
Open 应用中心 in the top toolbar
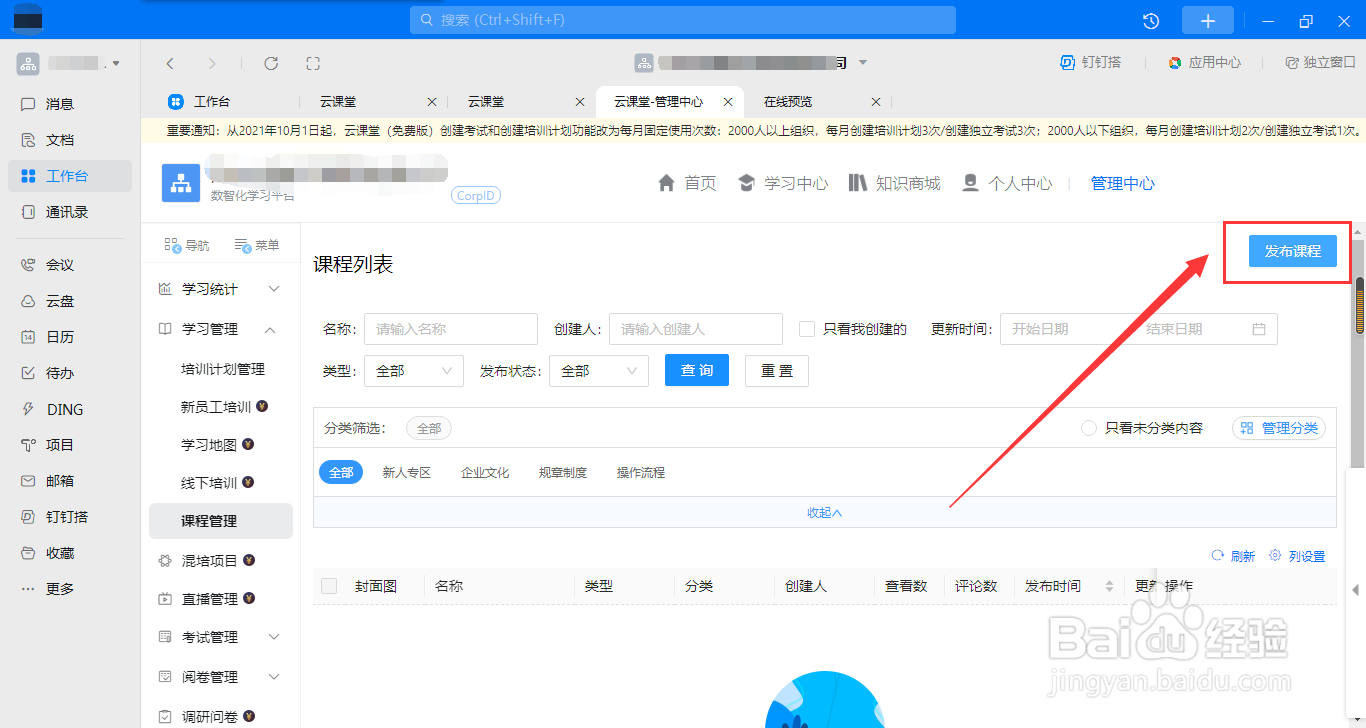[x=1204, y=62]
